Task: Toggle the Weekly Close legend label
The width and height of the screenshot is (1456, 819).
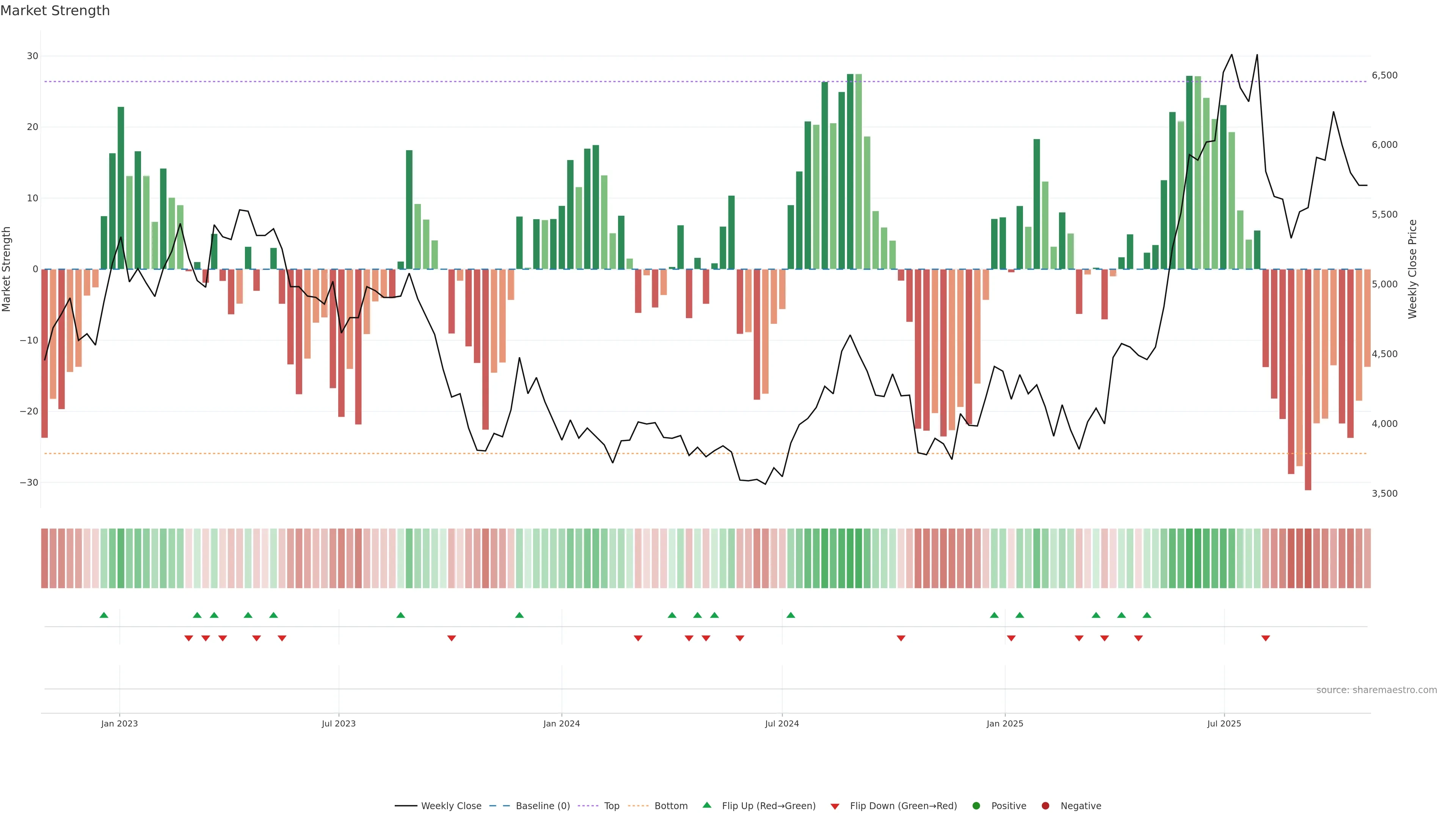Action: [x=451, y=806]
